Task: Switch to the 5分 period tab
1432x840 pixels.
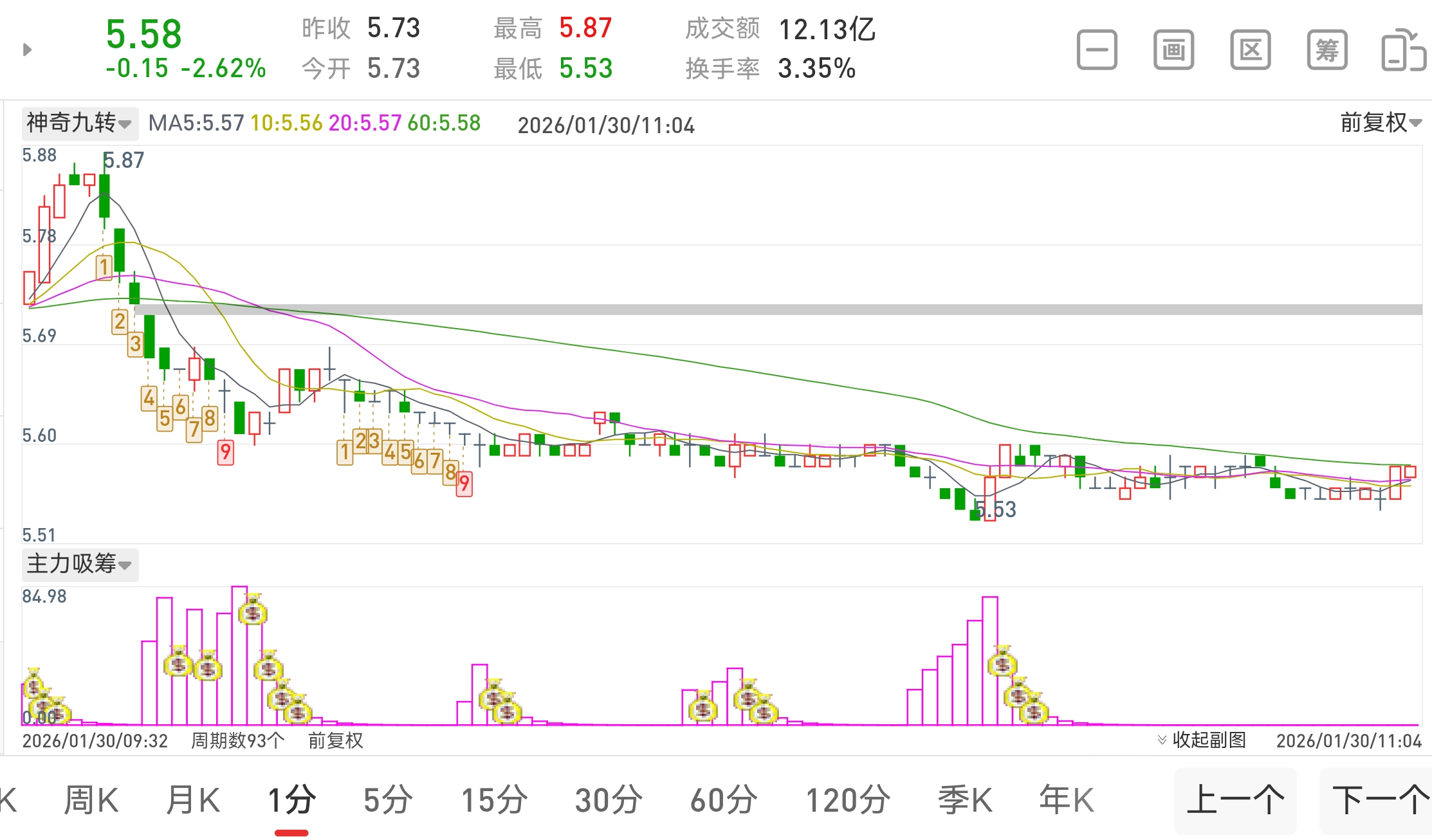Action: pos(388,800)
